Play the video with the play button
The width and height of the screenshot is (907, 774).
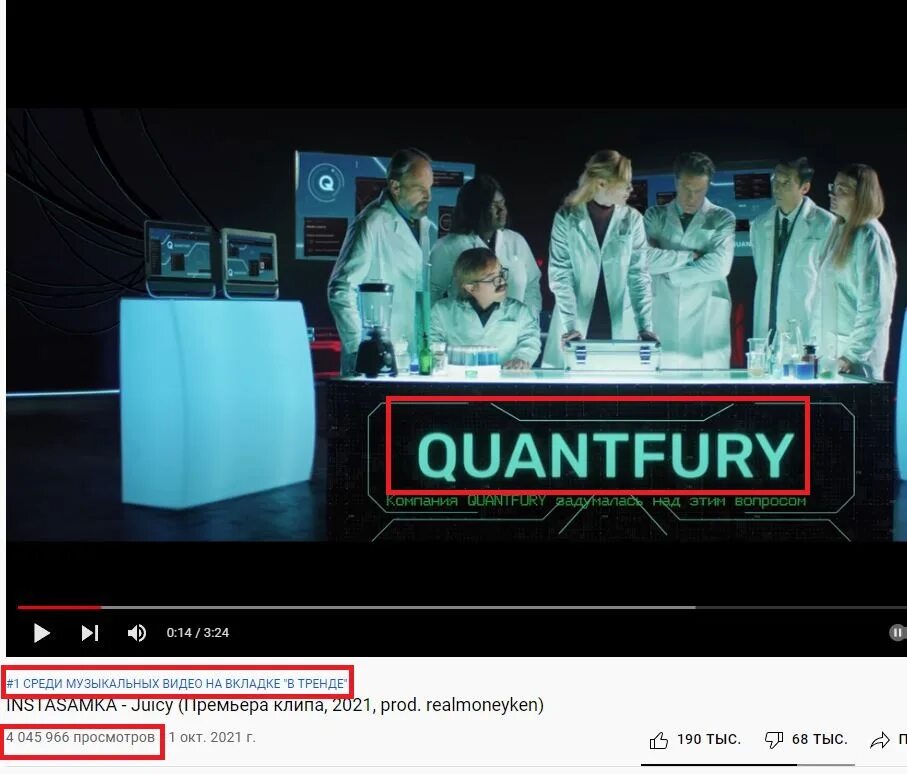[x=42, y=633]
